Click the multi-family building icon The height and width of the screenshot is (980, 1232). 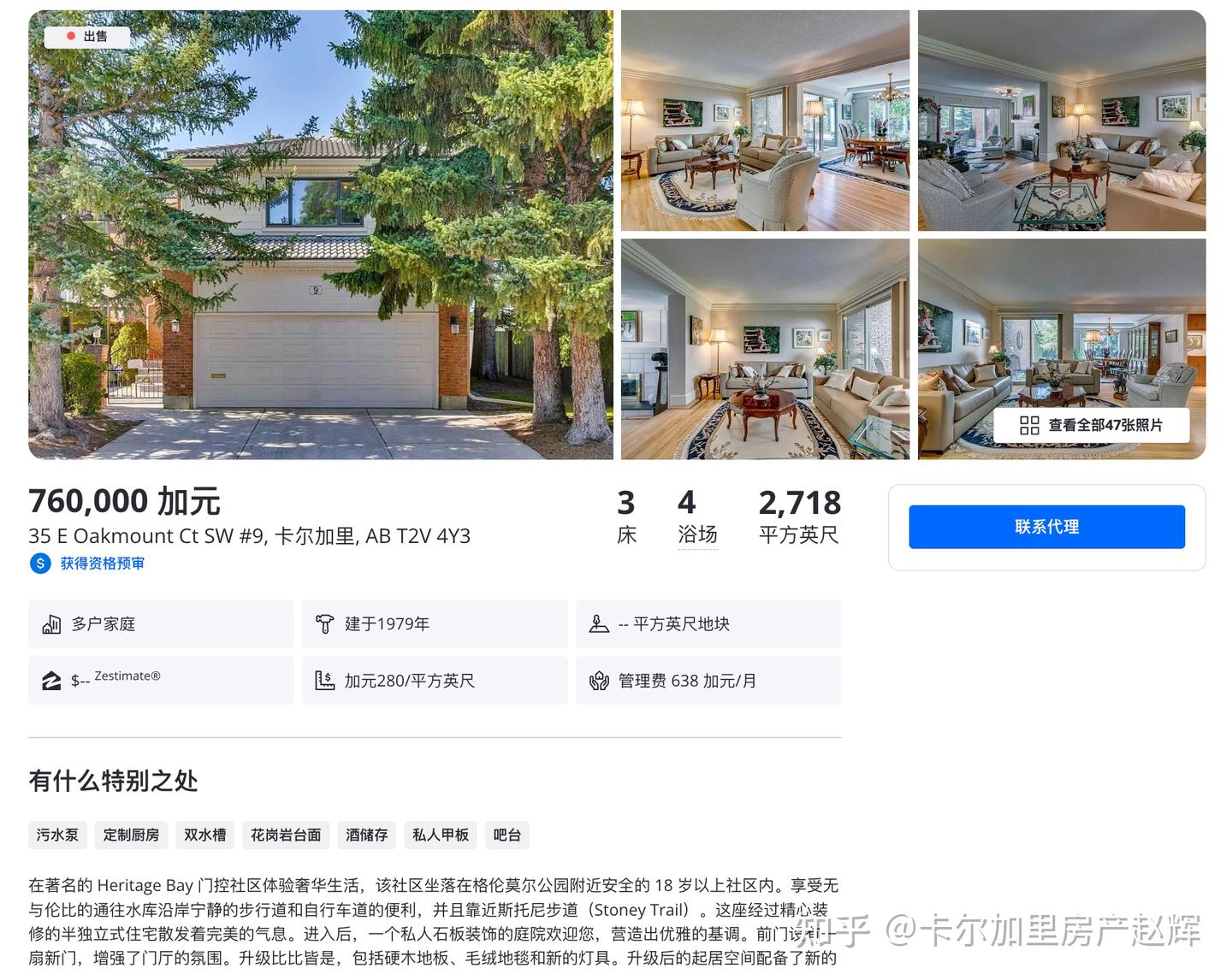click(x=51, y=624)
